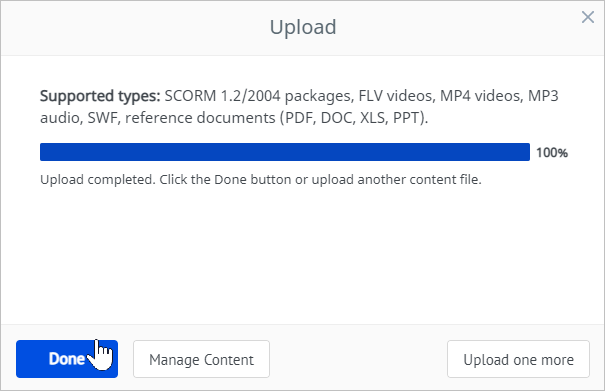Click the reference documents text
Viewport: 605px width, 391px height.
(200, 118)
